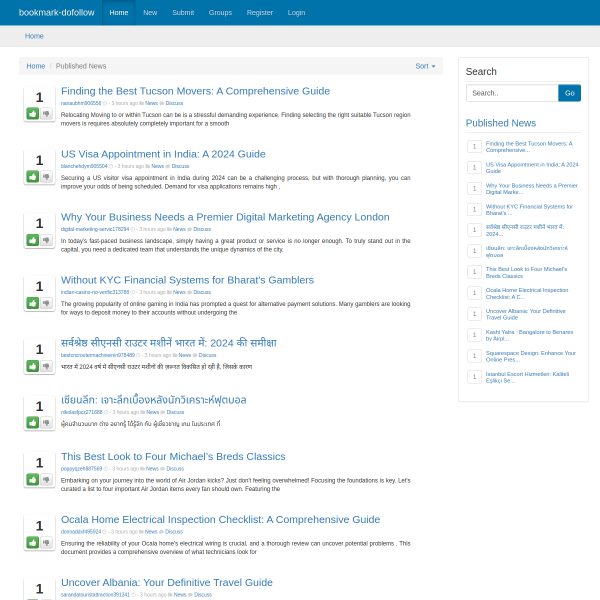The width and height of the screenshot is (600, 600).
Task: Open News category link for US Visa story
Action: [x=157, y=166]
